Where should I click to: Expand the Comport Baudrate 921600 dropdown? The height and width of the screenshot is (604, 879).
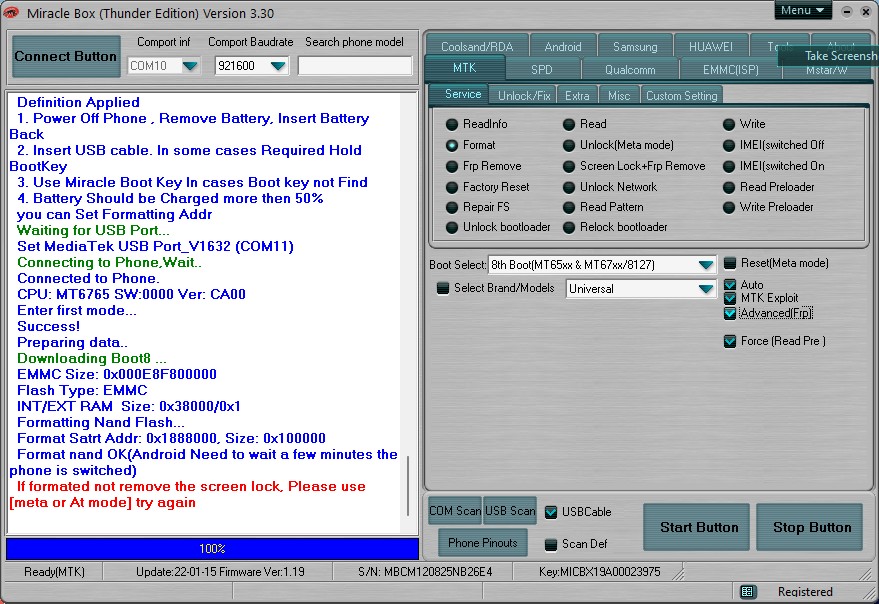(x=278, y=66)
